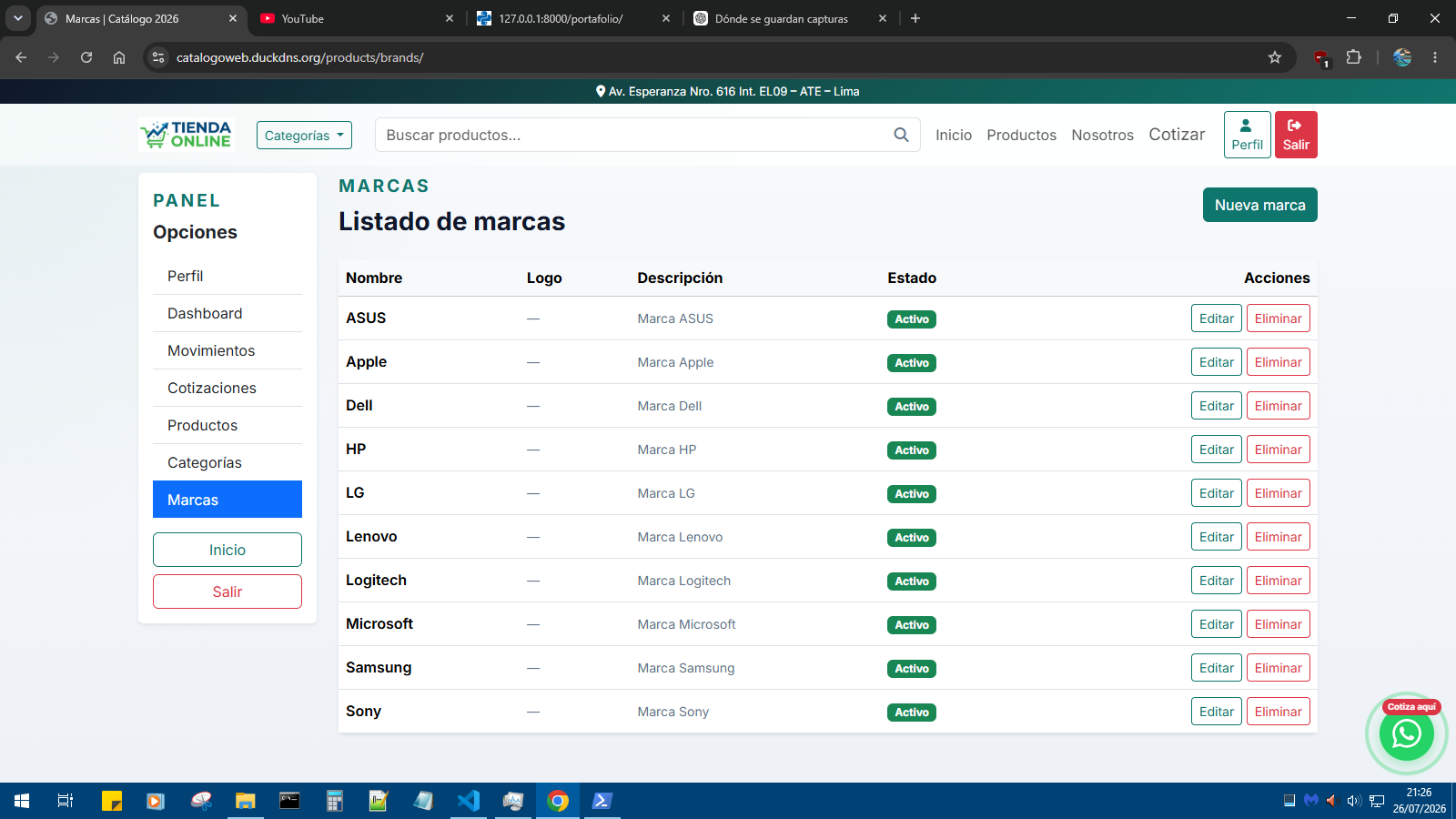Screen dimensions: 1456x819
Task: Open Cotizaciones in the sidebar
Action: (x=227, y=388)
